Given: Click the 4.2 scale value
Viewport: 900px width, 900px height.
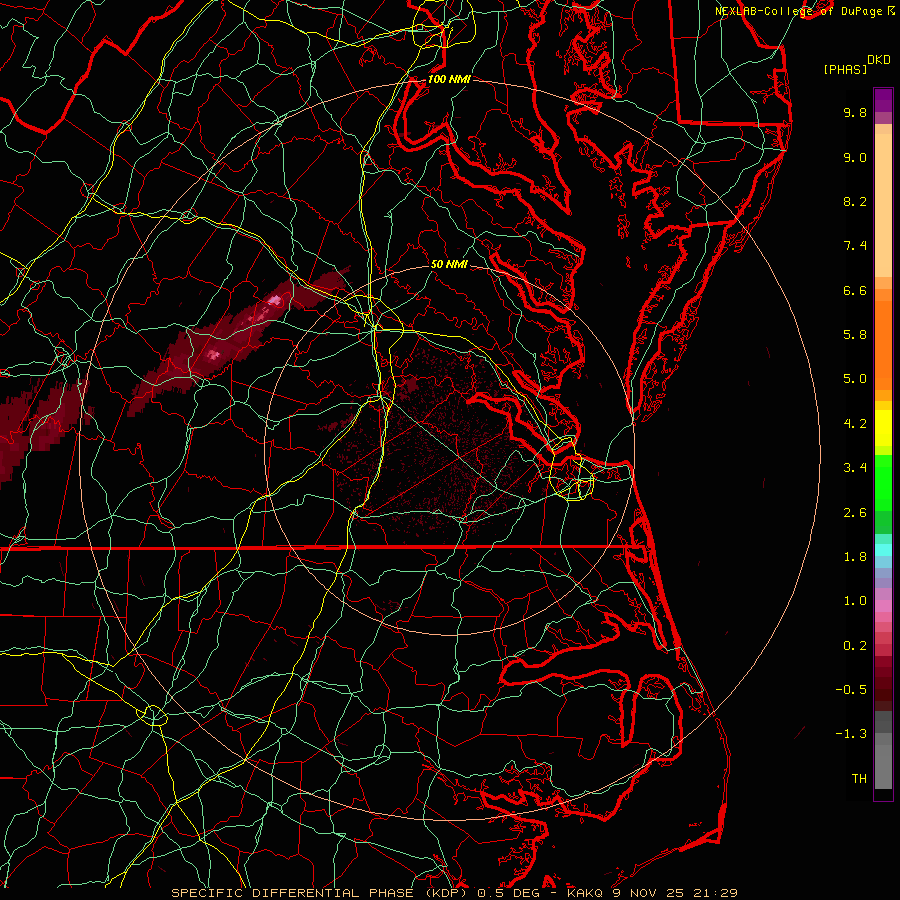Looking at the screenshot, I should coord(855,424).
